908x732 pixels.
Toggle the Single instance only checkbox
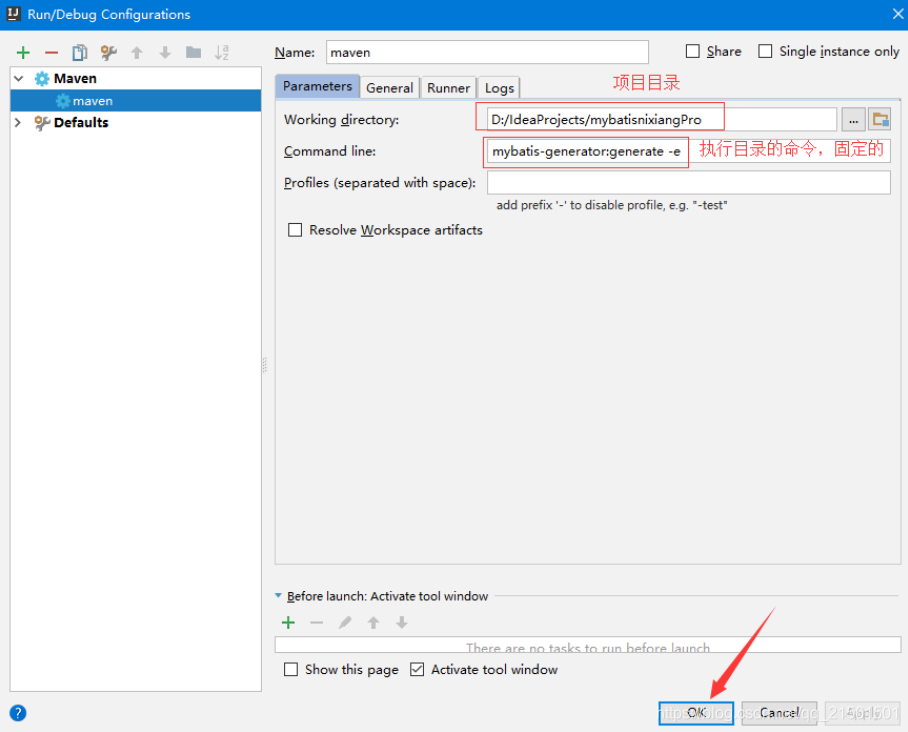(766, 52)
